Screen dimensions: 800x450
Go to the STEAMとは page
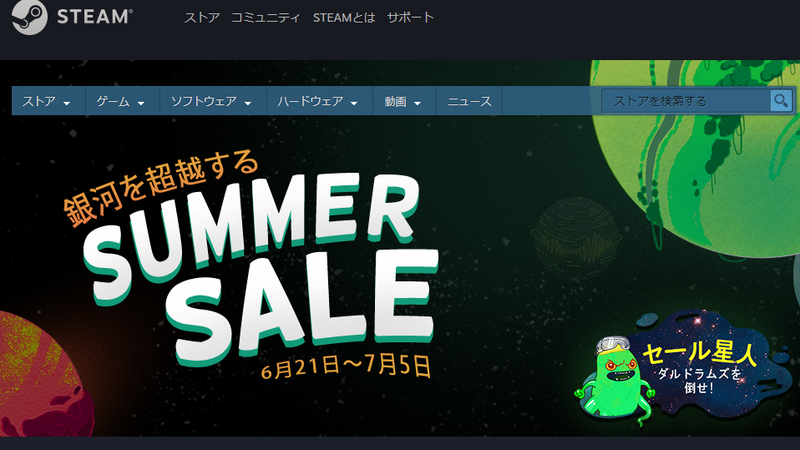[344, 18]
